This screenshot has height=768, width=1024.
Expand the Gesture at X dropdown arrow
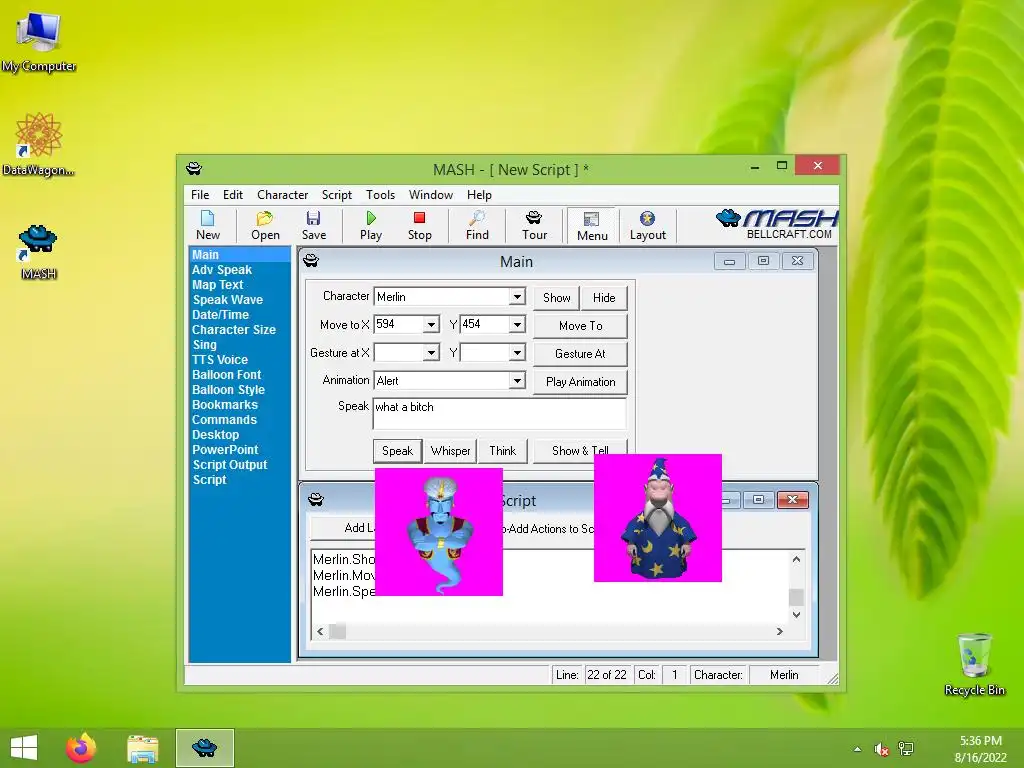pos(431,353)
